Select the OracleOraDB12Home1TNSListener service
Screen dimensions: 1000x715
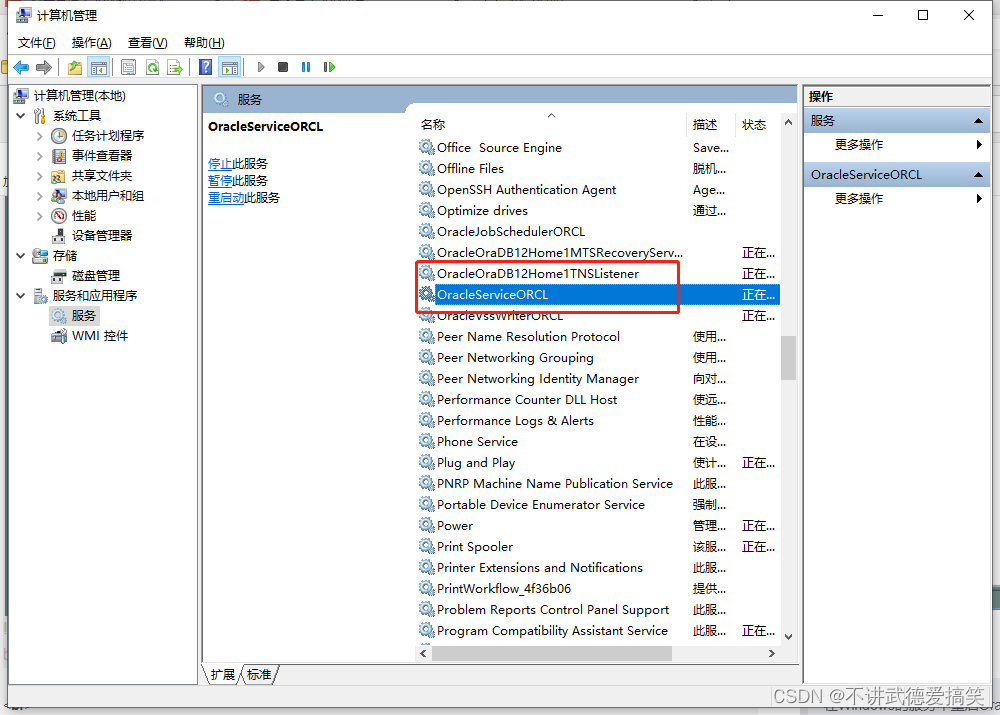[538, 274]
